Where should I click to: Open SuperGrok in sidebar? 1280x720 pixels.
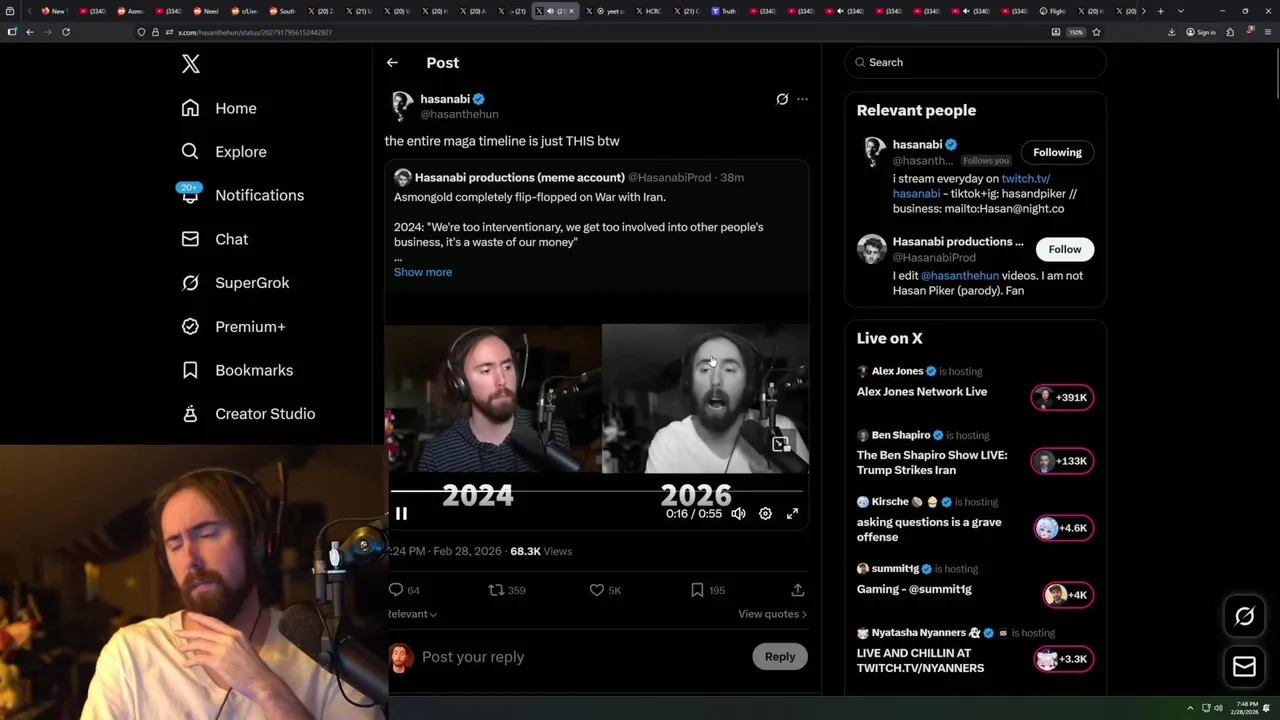tap(235, 283)
